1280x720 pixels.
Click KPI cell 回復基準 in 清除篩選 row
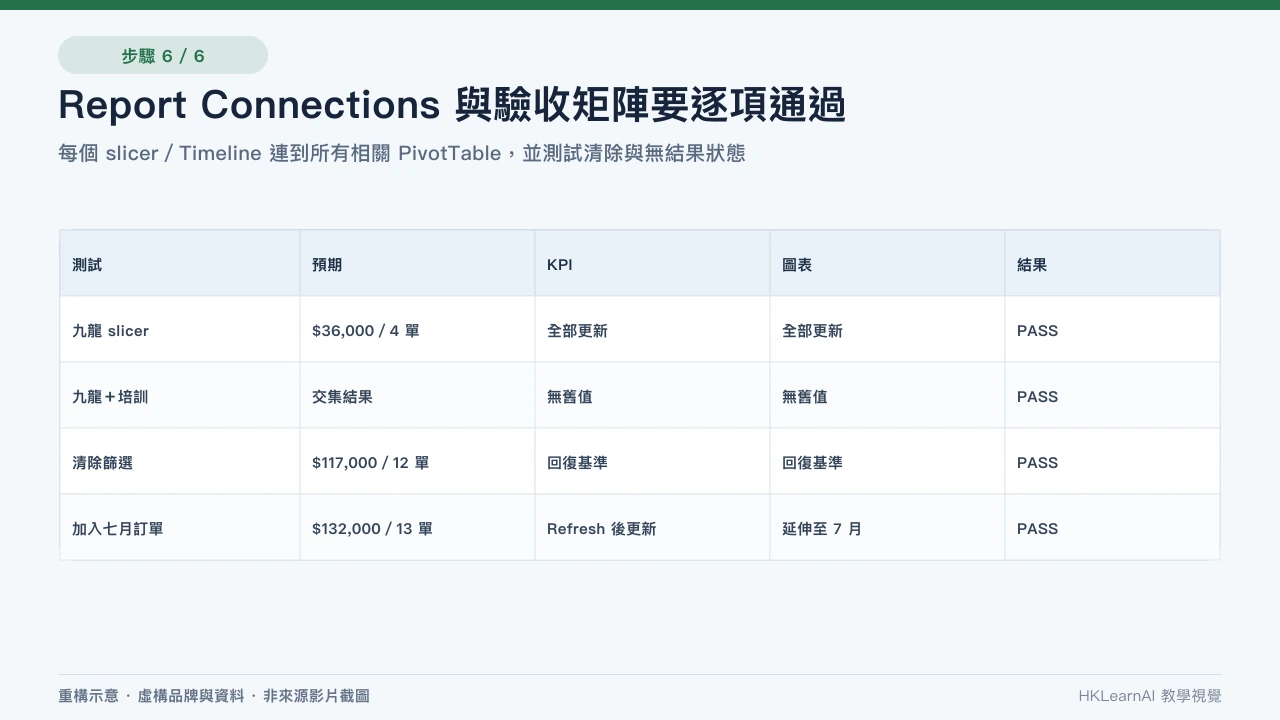click(x=652, y=462)
